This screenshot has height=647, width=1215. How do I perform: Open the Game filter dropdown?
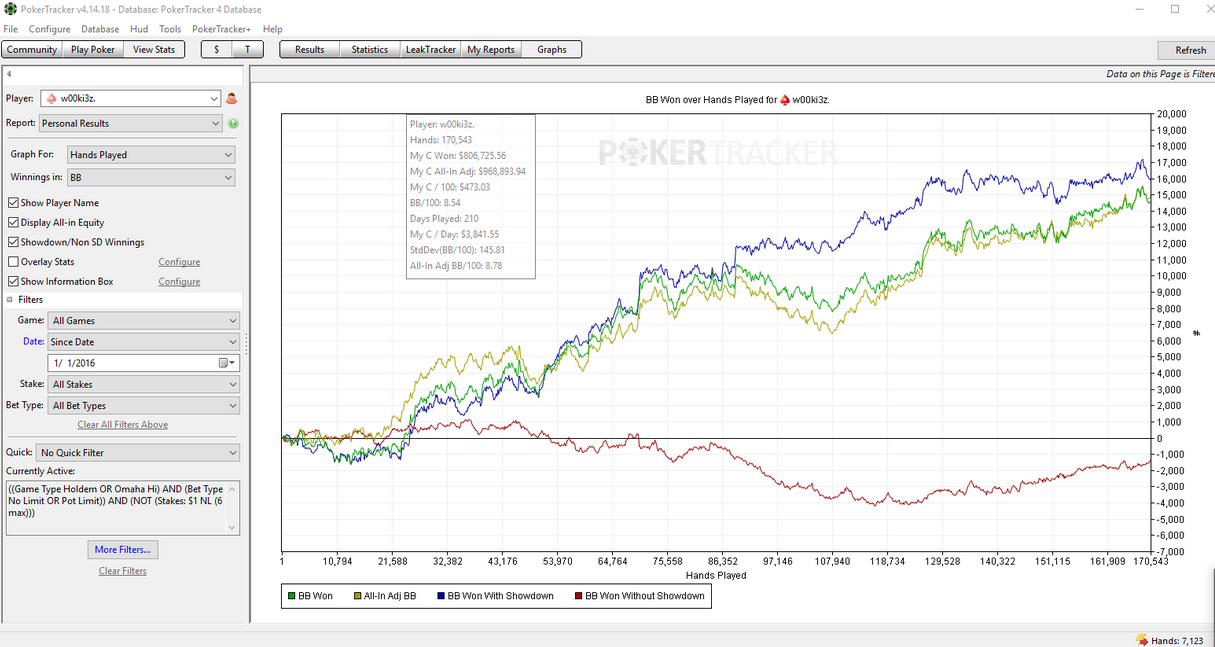145,321
